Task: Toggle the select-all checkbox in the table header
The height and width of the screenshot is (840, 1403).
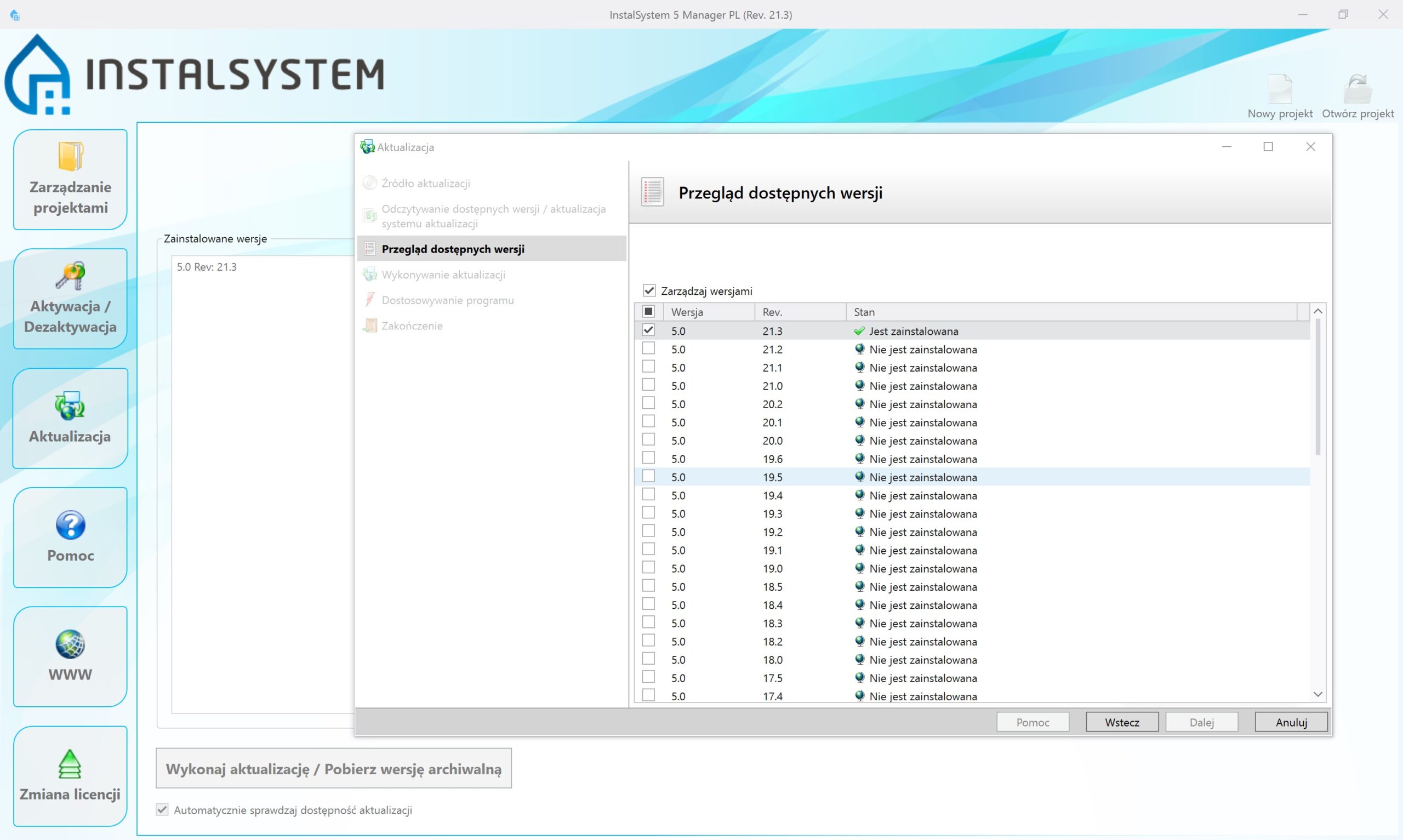Action: [648, 311]
